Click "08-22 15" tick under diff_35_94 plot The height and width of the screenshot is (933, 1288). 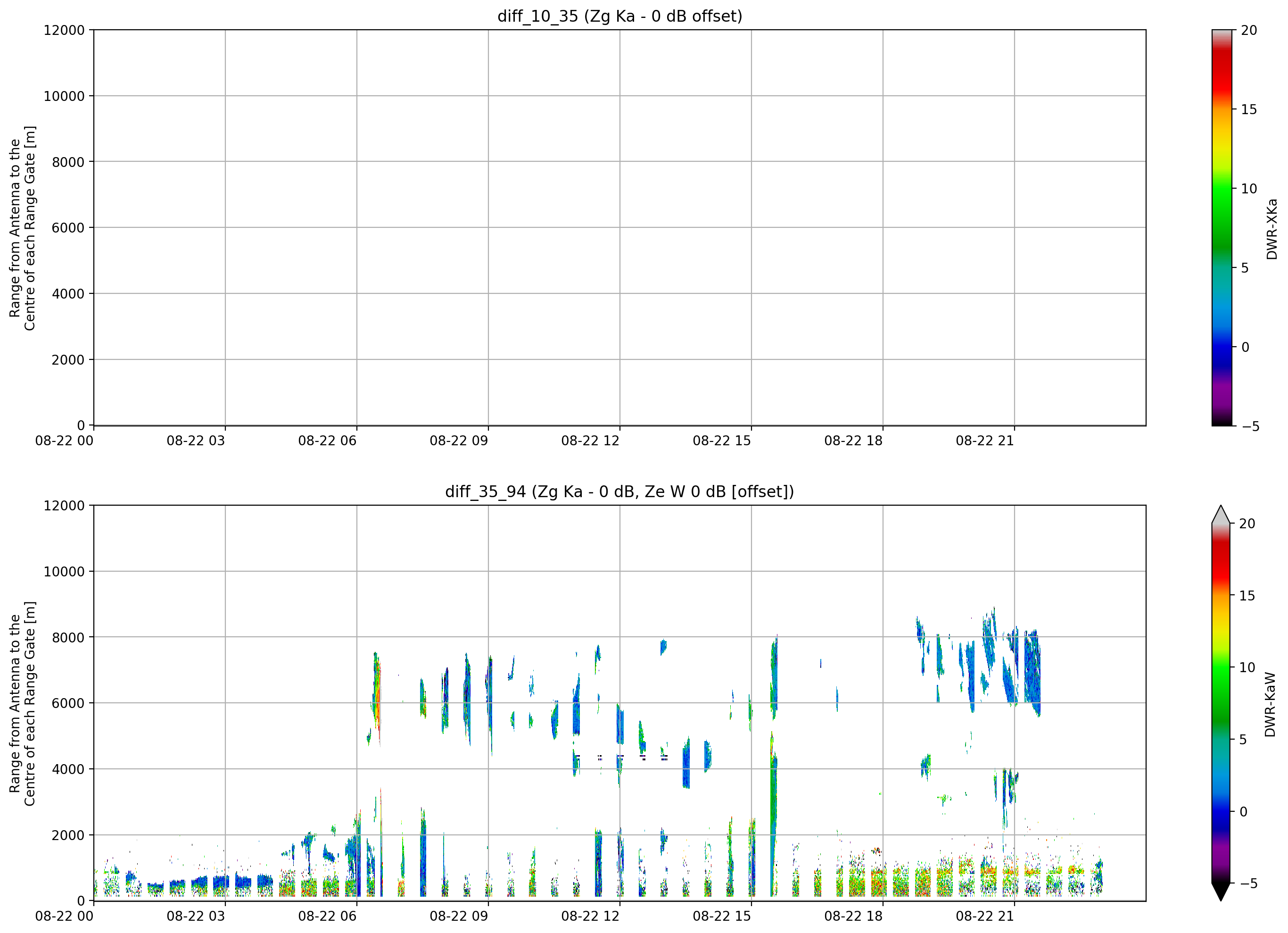pyautogui.click(x=722, y=916)
